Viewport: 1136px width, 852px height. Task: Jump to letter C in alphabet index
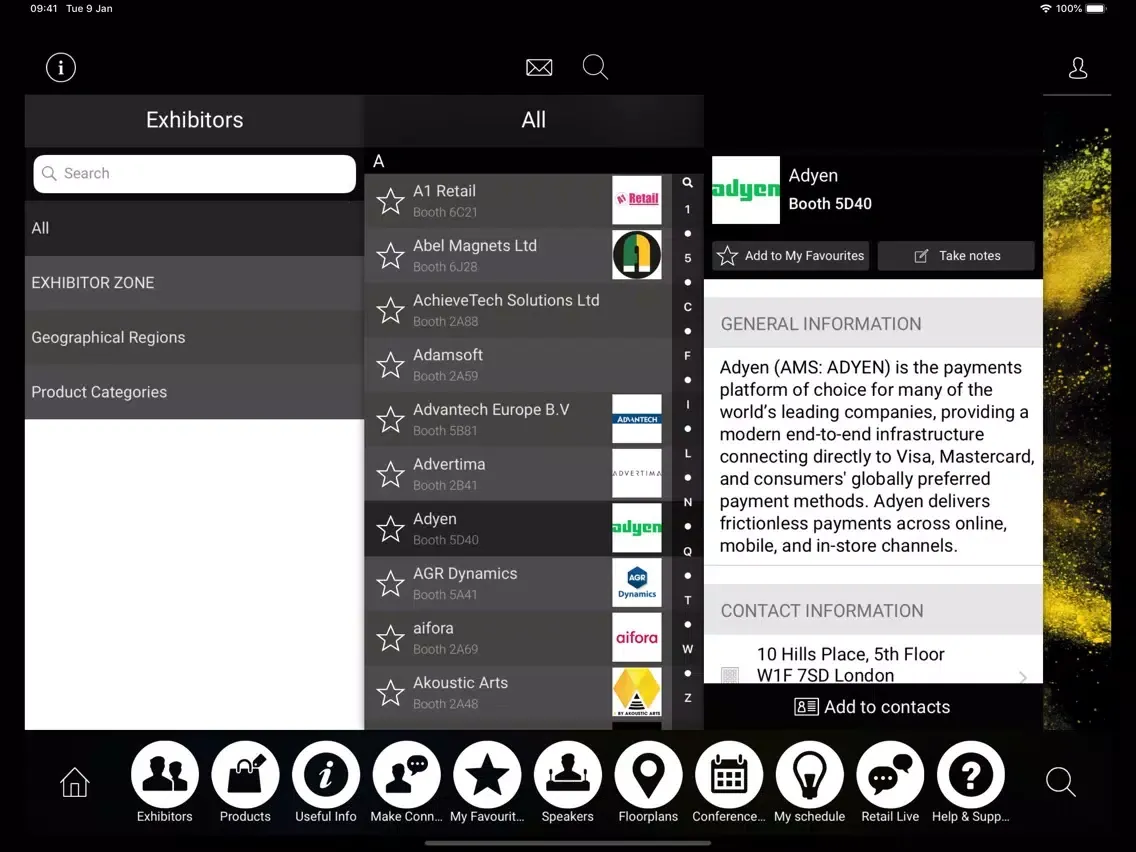(x=688, y=307)
